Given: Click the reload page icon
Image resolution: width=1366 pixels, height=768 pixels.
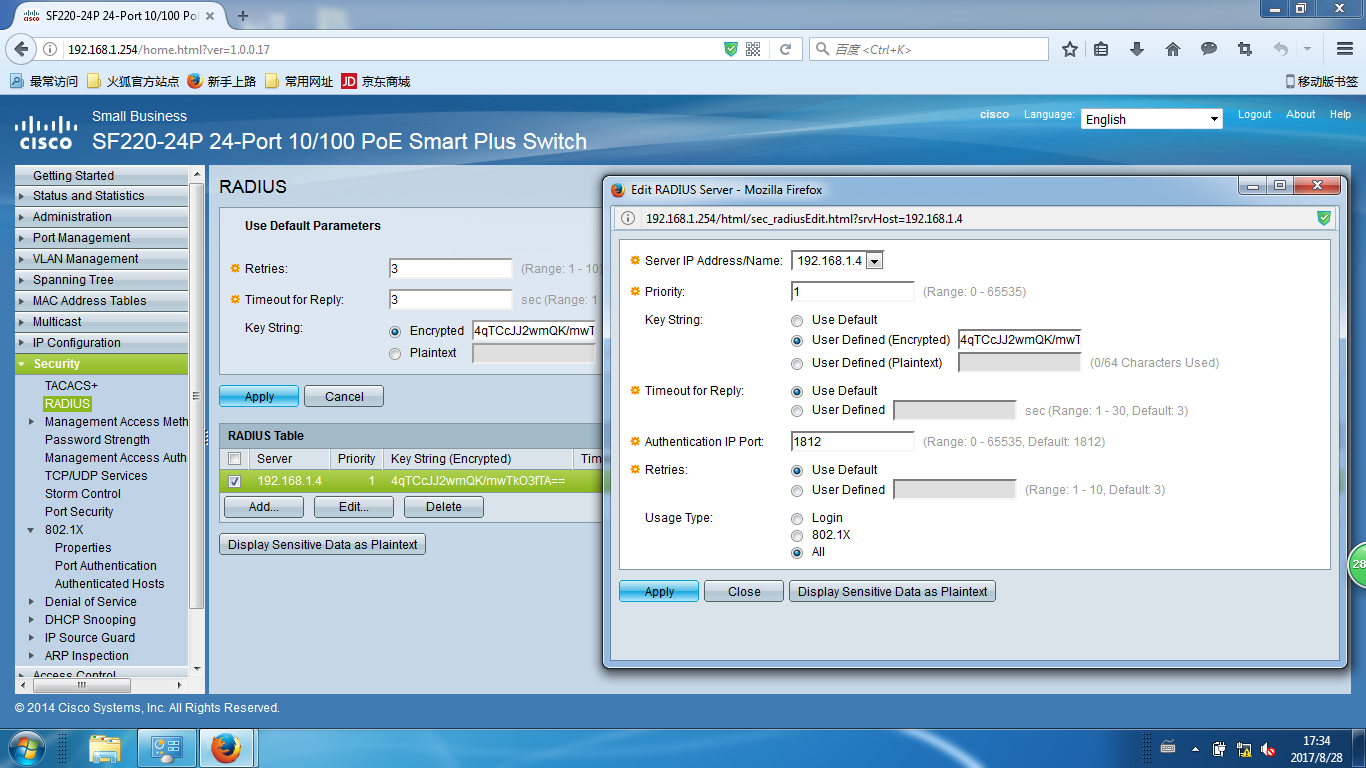Looking at the screenshot, I should 786,49.
